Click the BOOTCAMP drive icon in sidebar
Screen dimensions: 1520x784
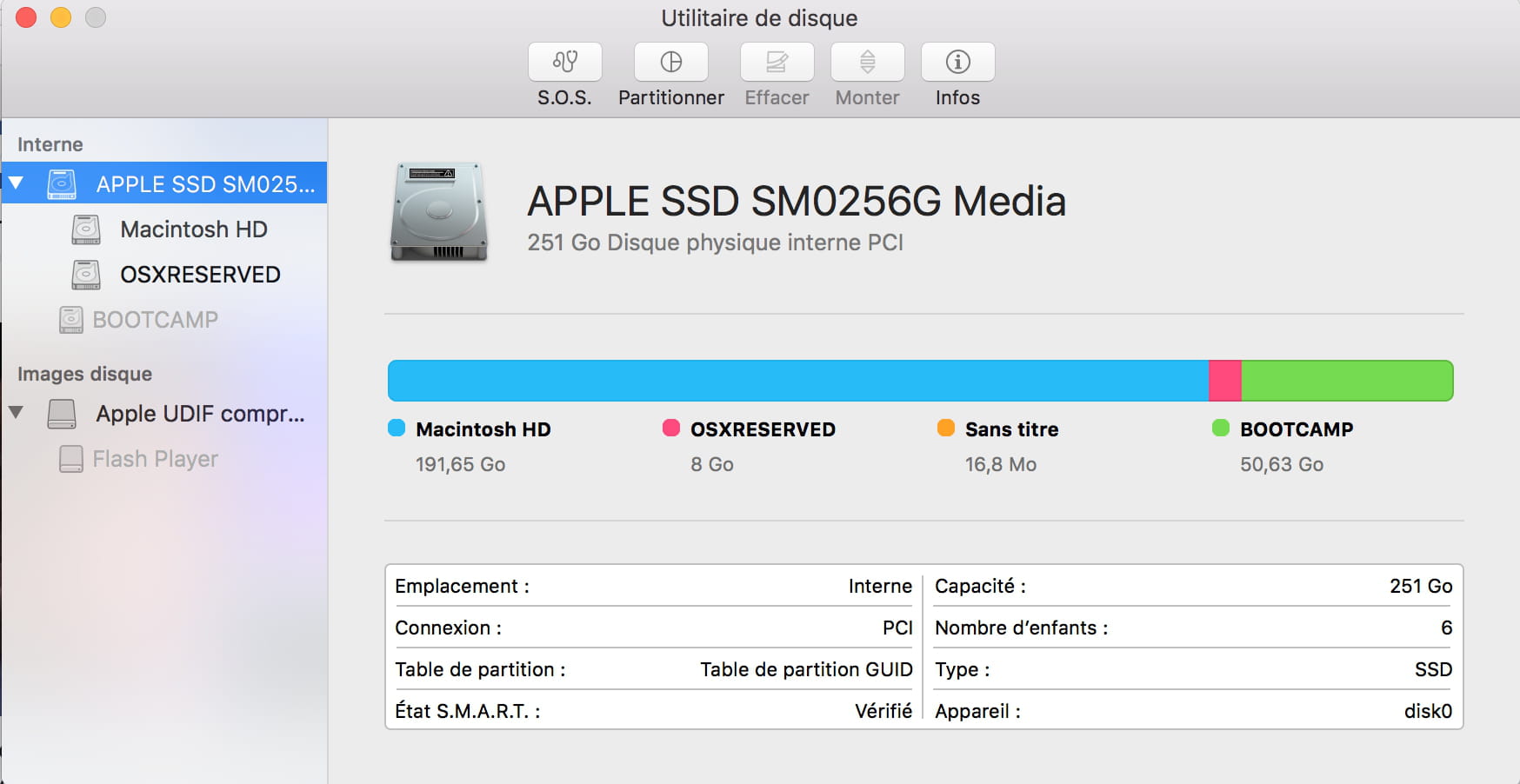pos(71,320)
